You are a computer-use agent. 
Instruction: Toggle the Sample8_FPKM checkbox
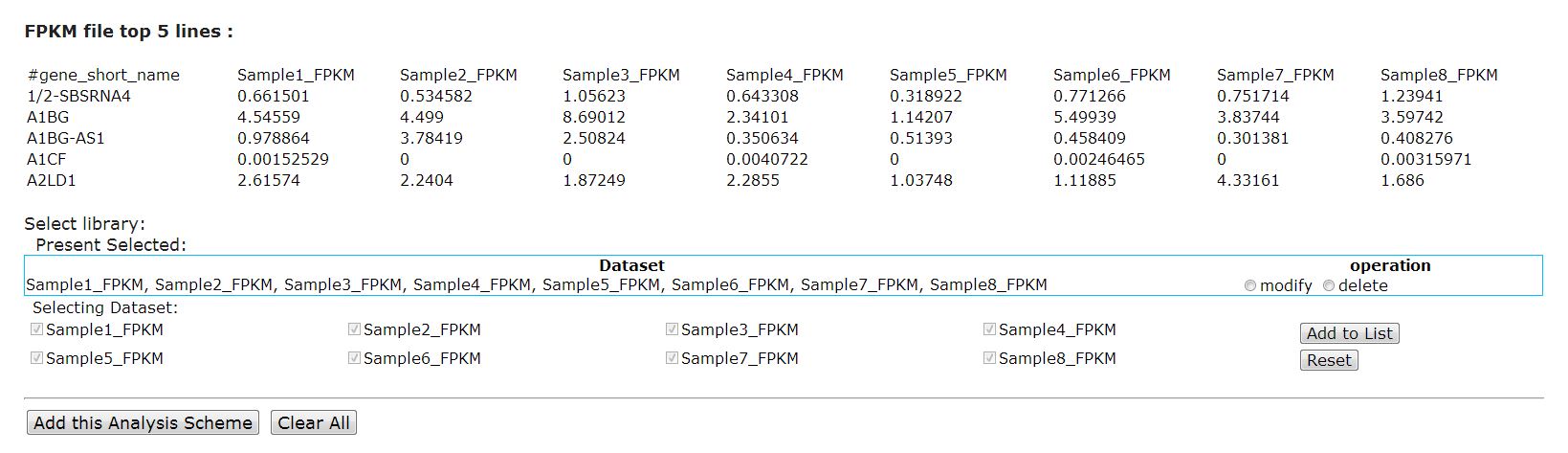click(990, 358)
